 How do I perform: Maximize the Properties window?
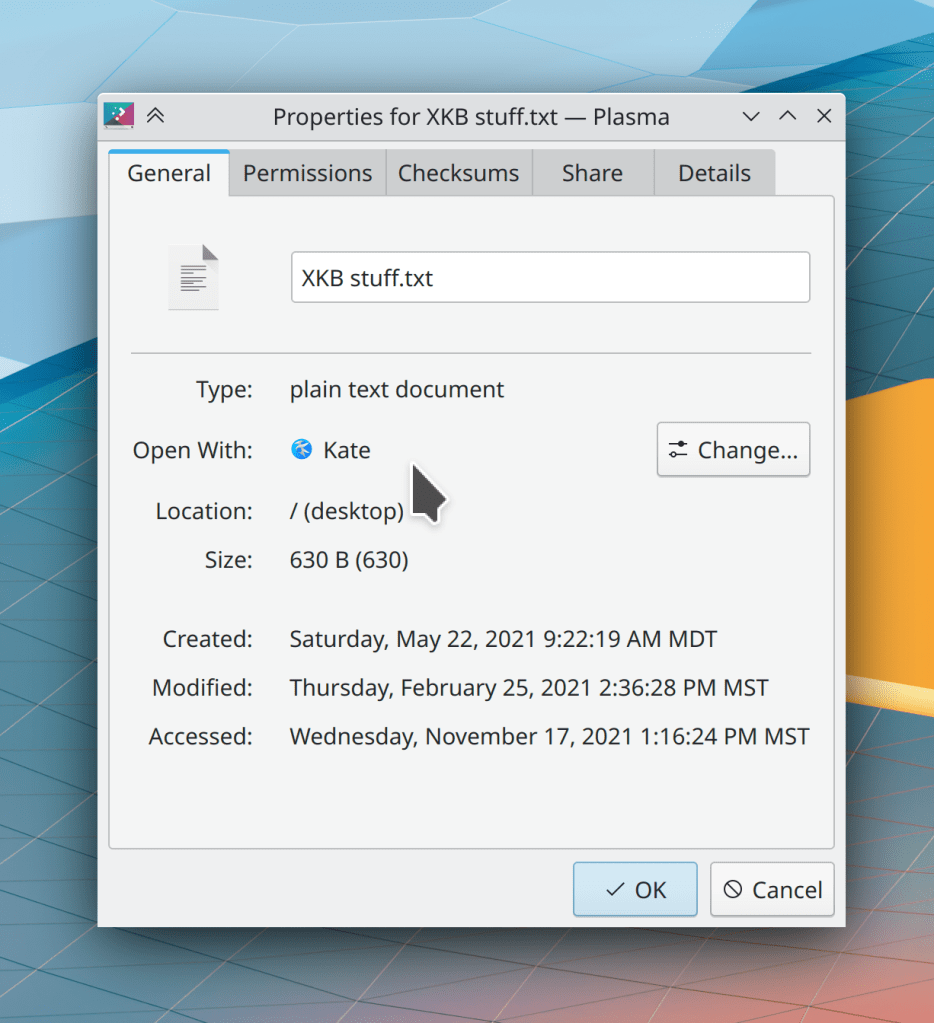tap(788, 116)
